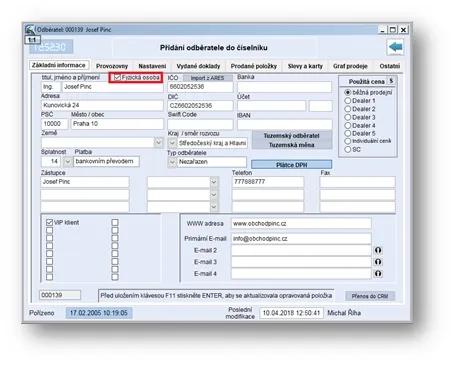This screenshot has height=366, width=455.
Task: Open the Prodané položky tab
Action: click(x=254, y=66)
